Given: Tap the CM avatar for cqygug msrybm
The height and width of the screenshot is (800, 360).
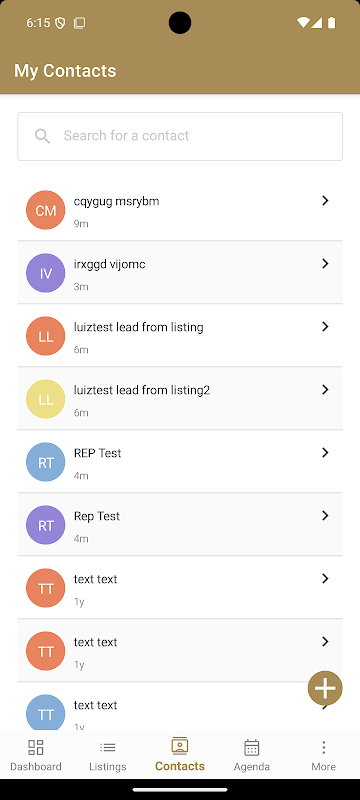Looking at the screenshot, I should point(45,210).
